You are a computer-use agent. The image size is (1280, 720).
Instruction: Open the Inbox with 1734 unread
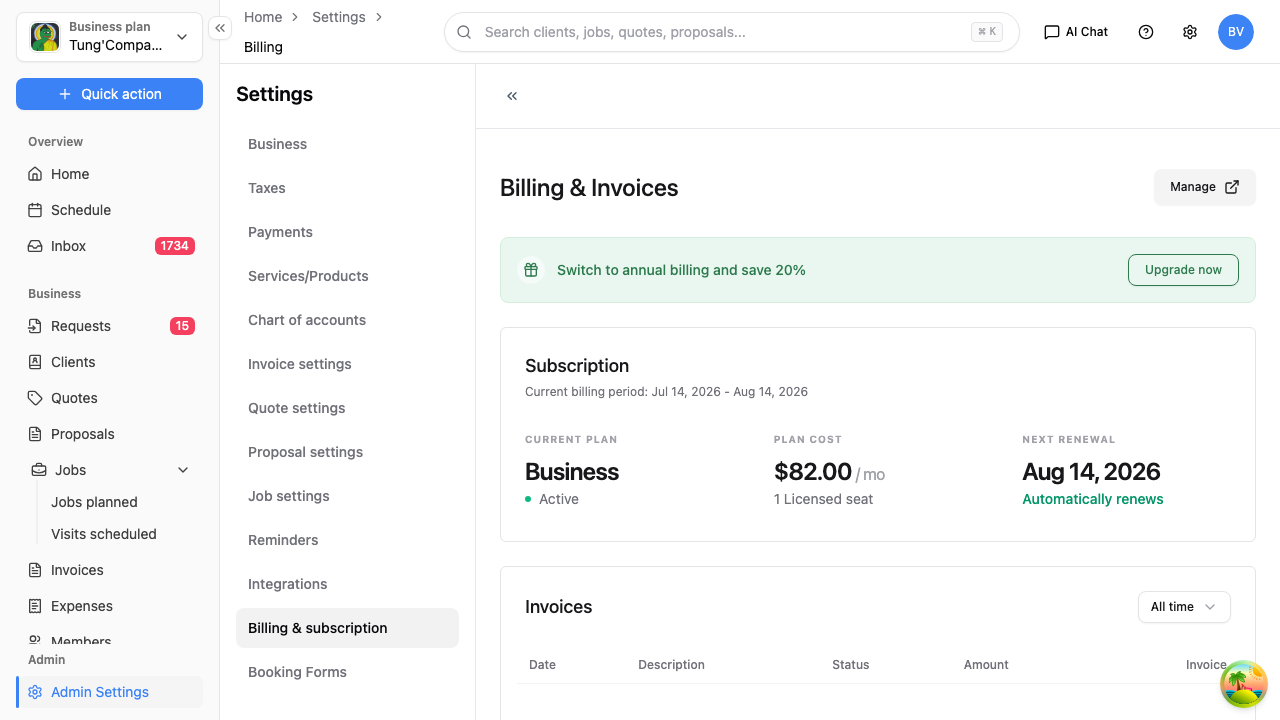(x=109, y=246)
